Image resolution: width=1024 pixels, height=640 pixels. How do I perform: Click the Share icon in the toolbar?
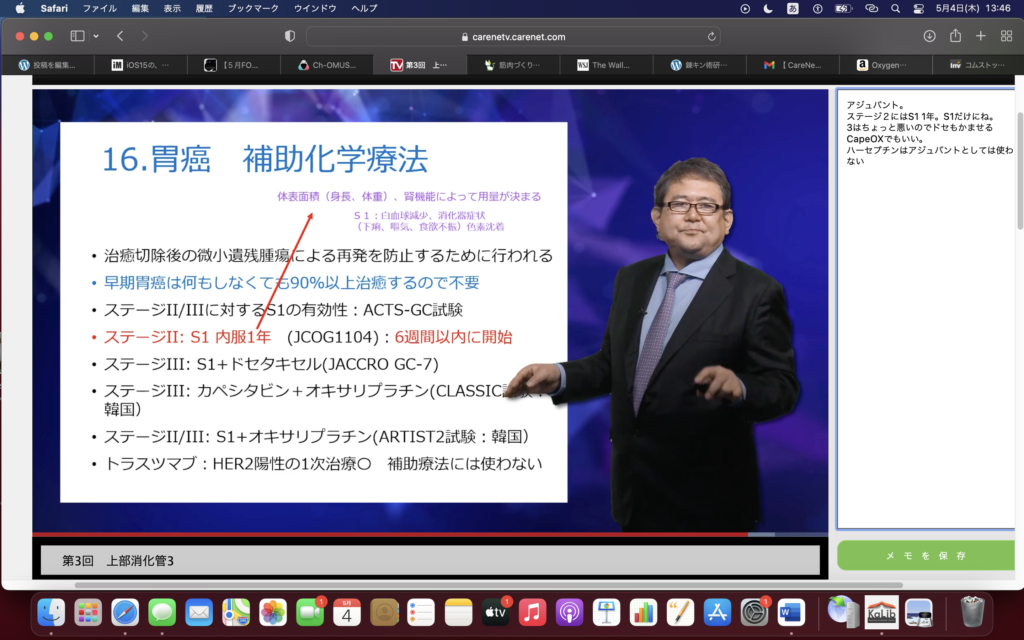(955, 36)
